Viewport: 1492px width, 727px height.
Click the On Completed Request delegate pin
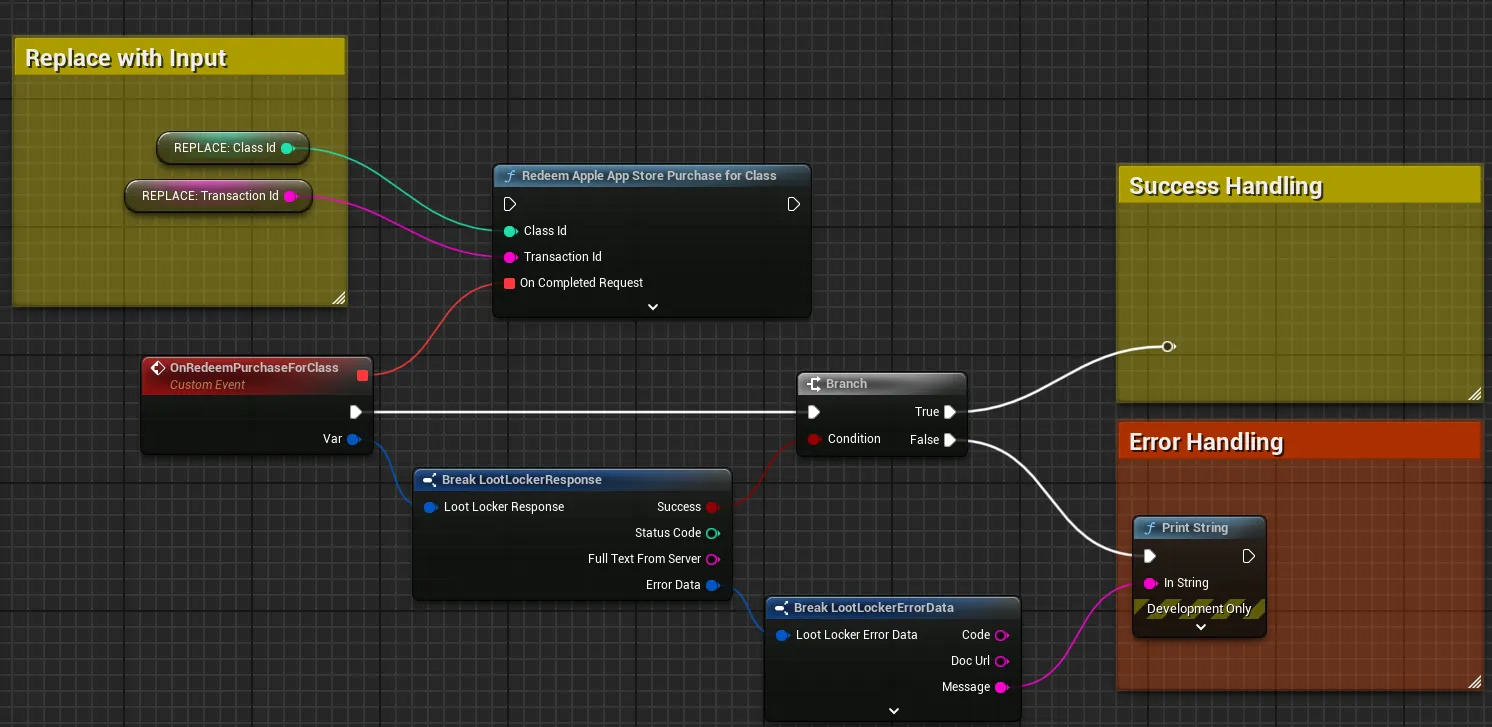point(509,283)
